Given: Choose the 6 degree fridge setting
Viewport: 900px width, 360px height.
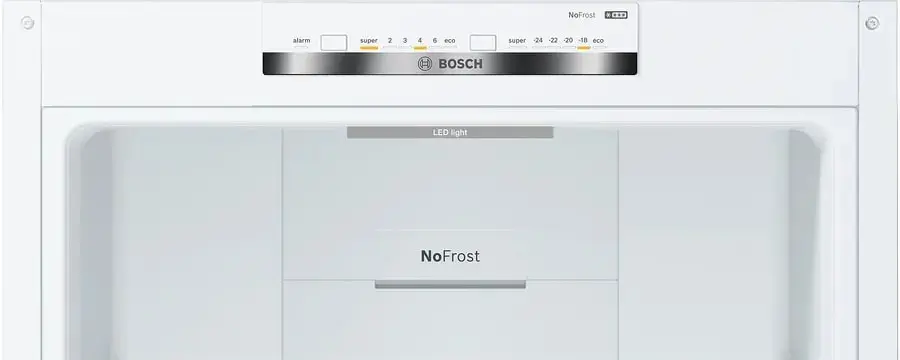Looking at the screenshot, I should coord(435,41).
